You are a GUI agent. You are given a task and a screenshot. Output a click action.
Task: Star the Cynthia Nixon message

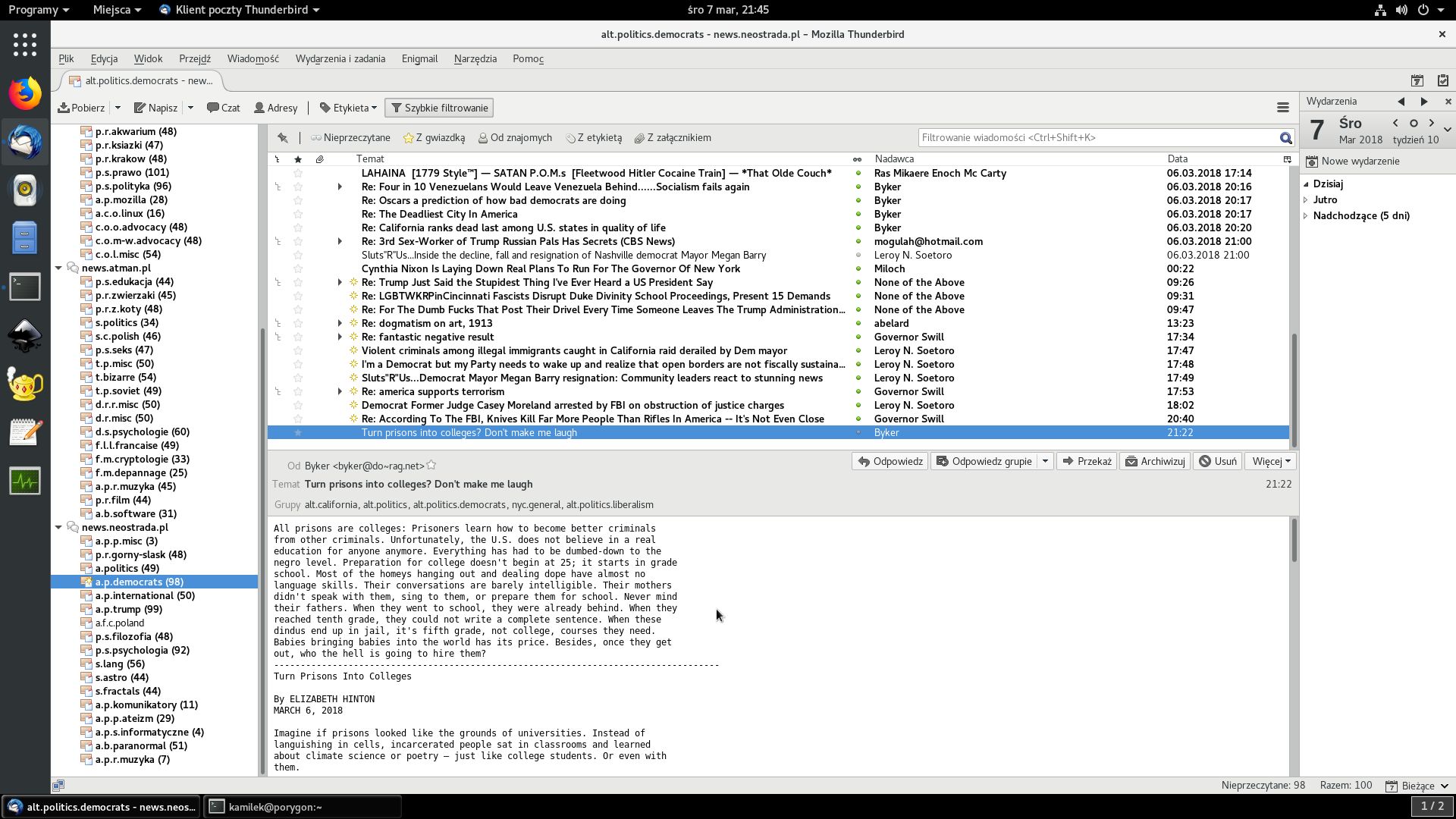point(298,269)
